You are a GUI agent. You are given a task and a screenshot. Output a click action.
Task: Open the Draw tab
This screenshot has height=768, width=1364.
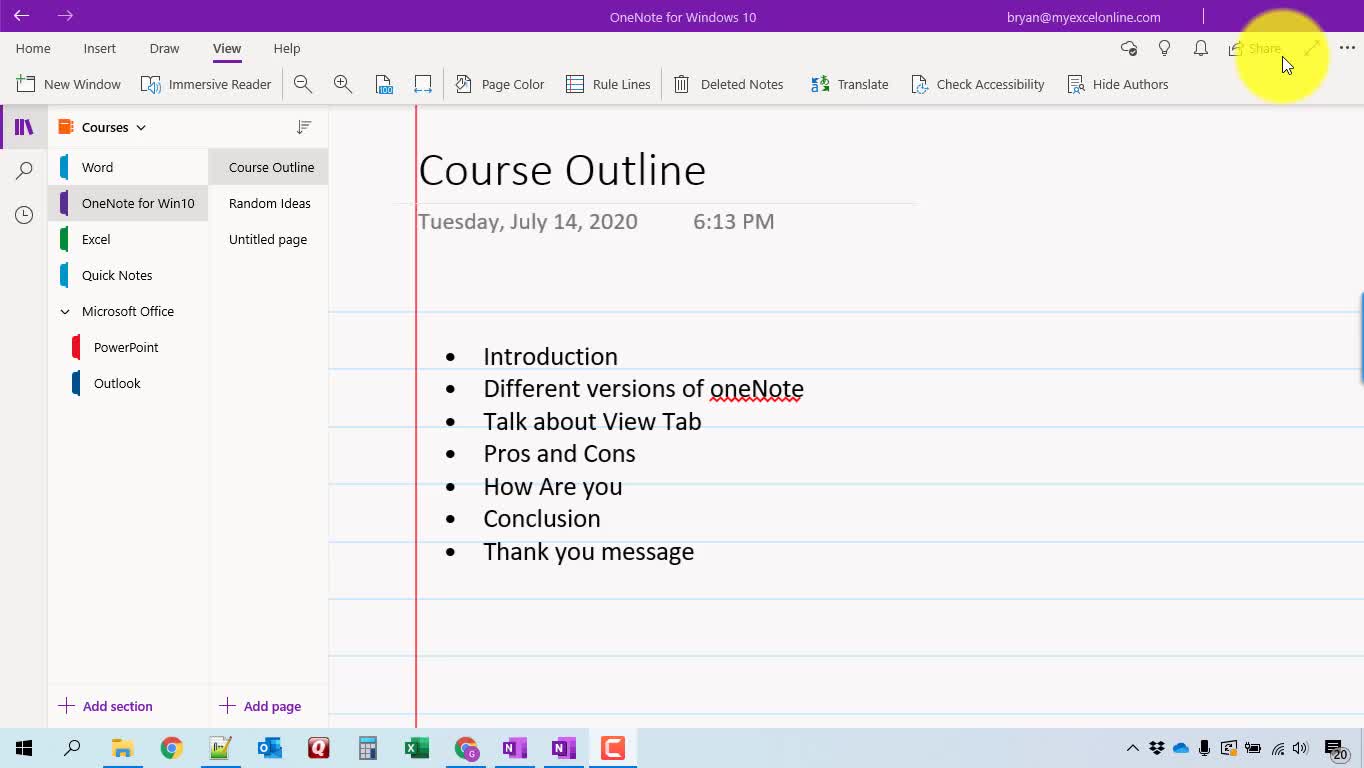[164, 48]
